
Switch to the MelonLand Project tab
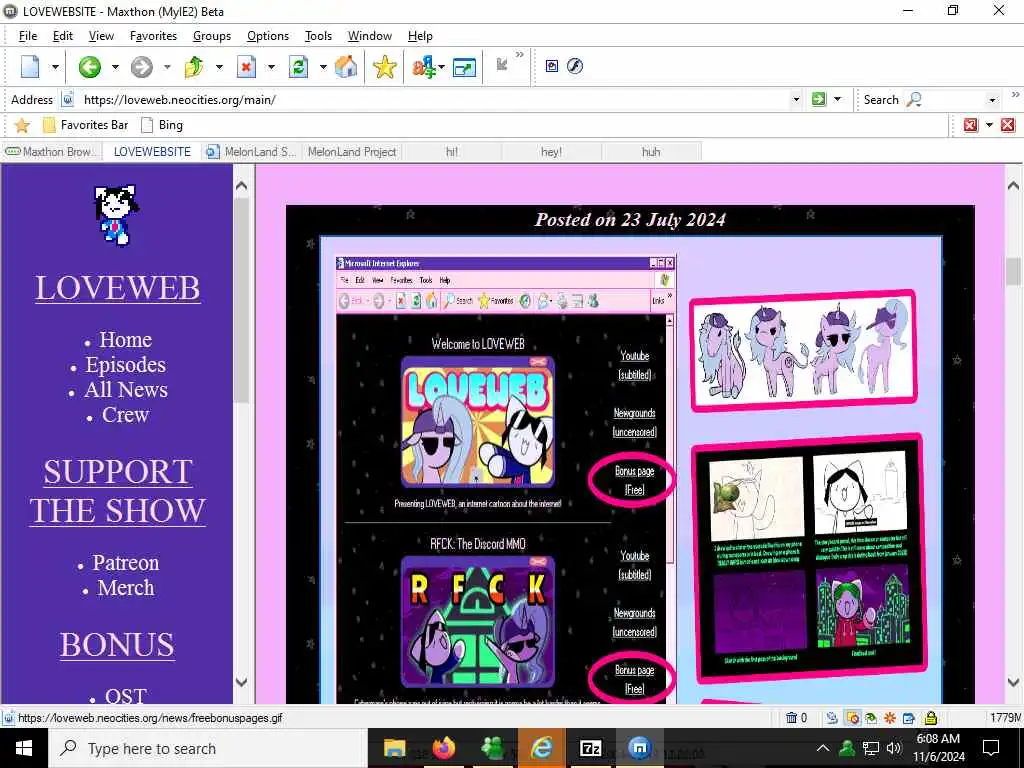click(352, 152)
